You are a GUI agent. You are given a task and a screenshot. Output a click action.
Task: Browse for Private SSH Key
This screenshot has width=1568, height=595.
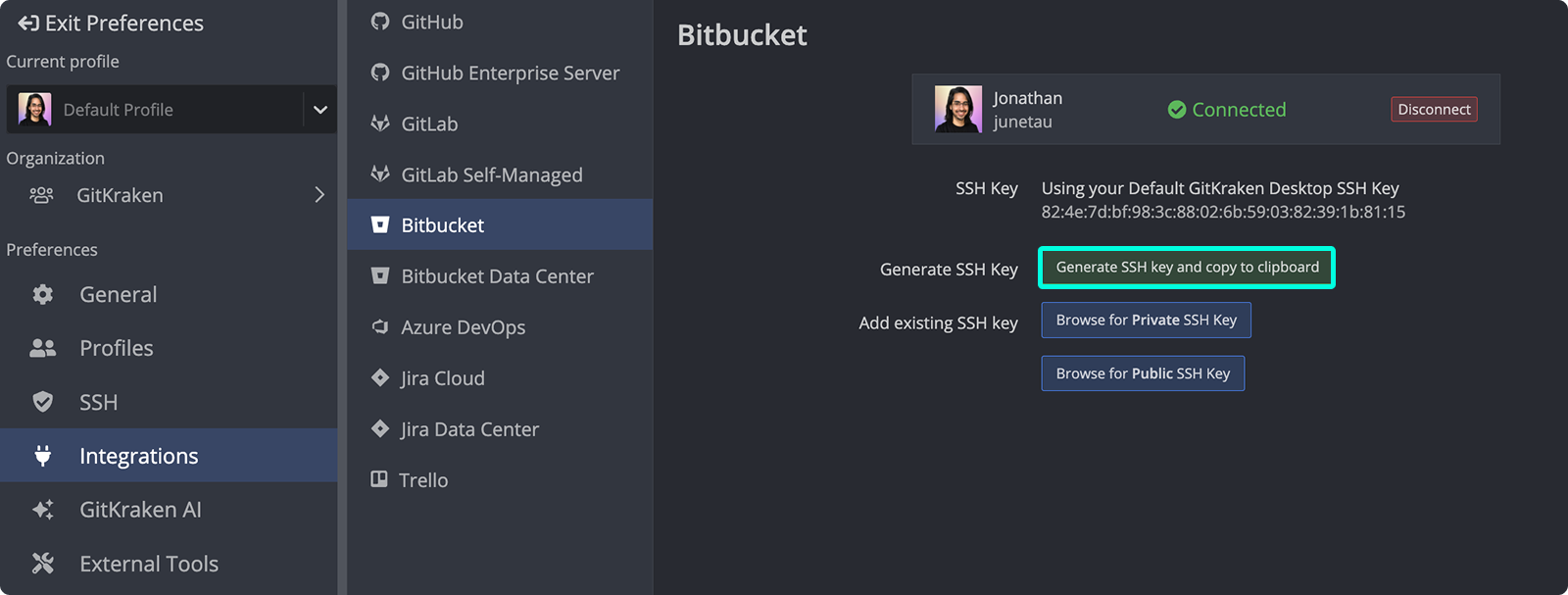(1146, 321)
